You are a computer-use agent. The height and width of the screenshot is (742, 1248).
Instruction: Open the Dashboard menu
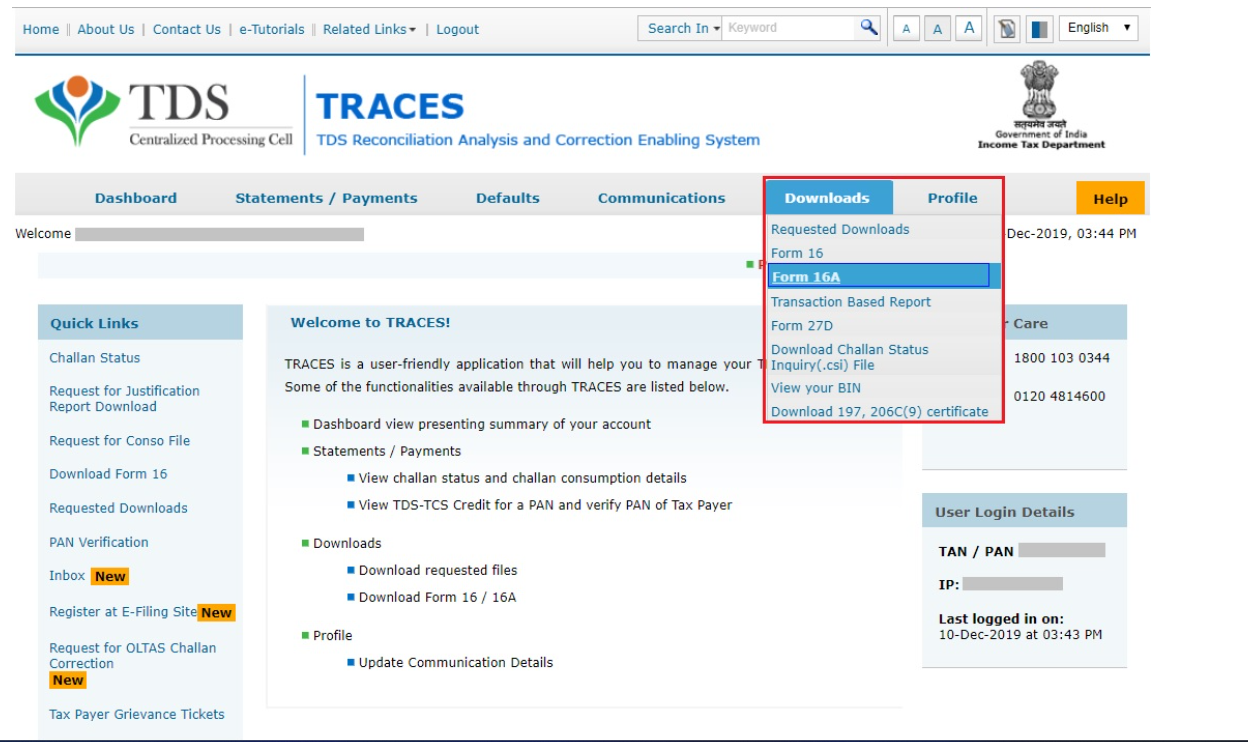[136, 198]
